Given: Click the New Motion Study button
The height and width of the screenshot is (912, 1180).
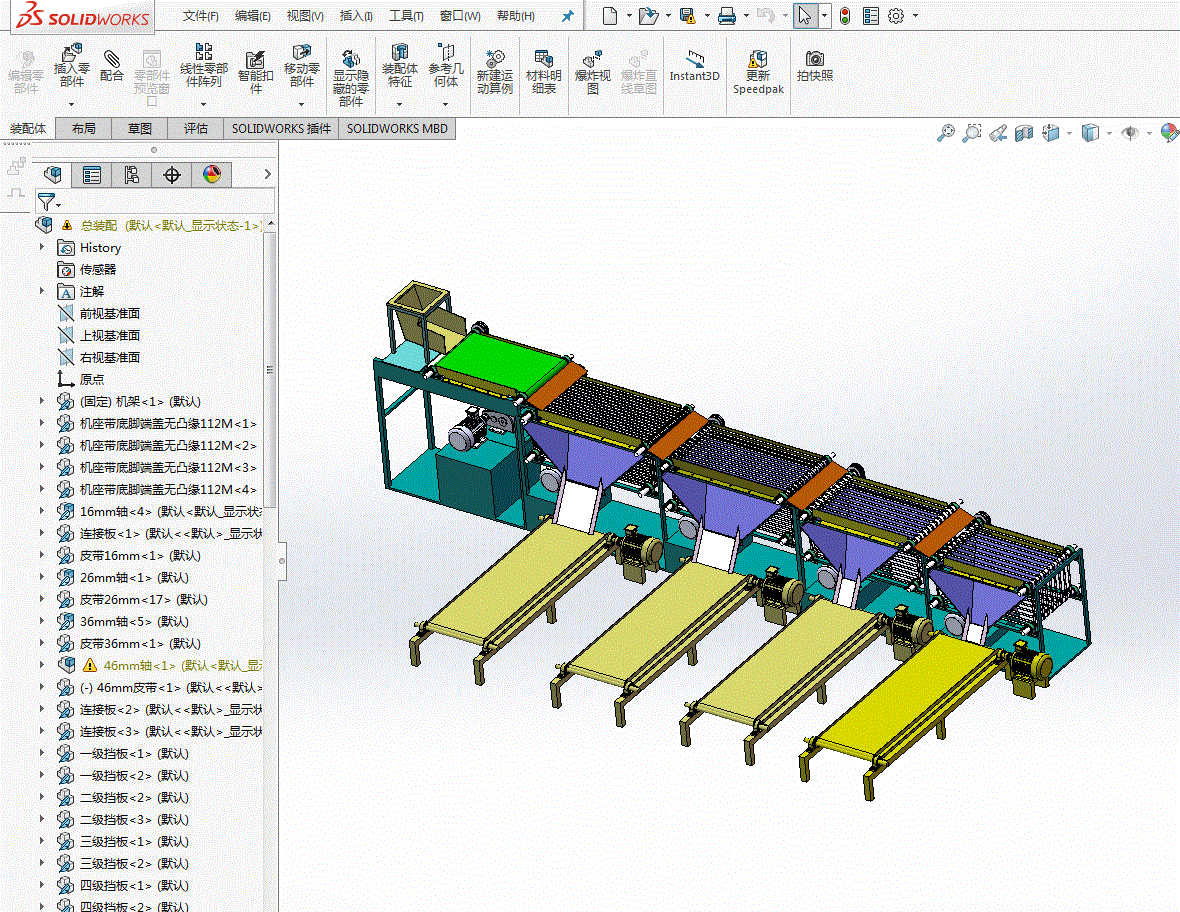Looking at the screenshot, I should point(494,71).
